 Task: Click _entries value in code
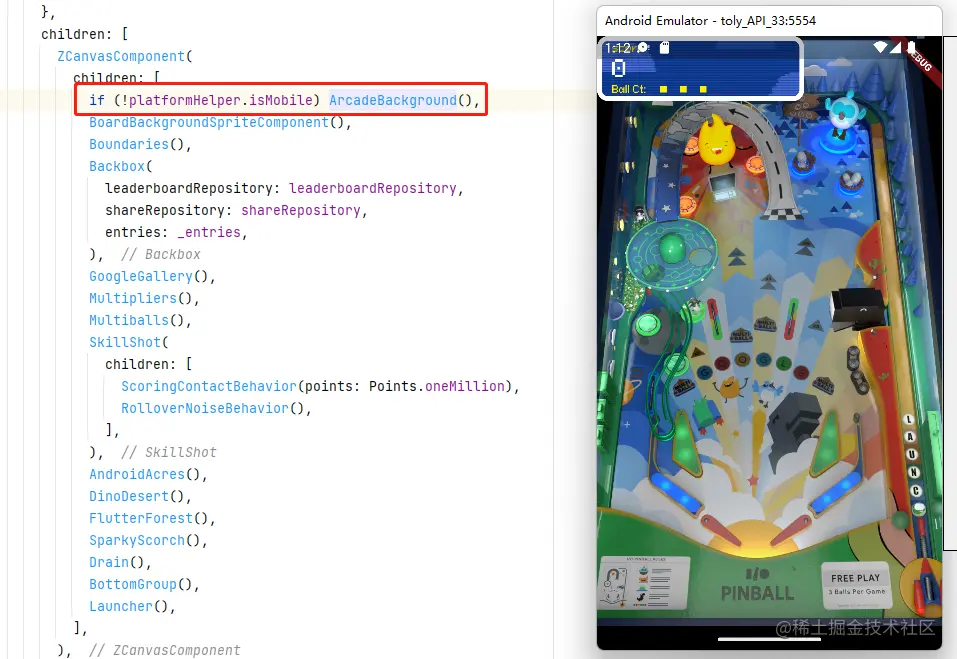point(209,232)
